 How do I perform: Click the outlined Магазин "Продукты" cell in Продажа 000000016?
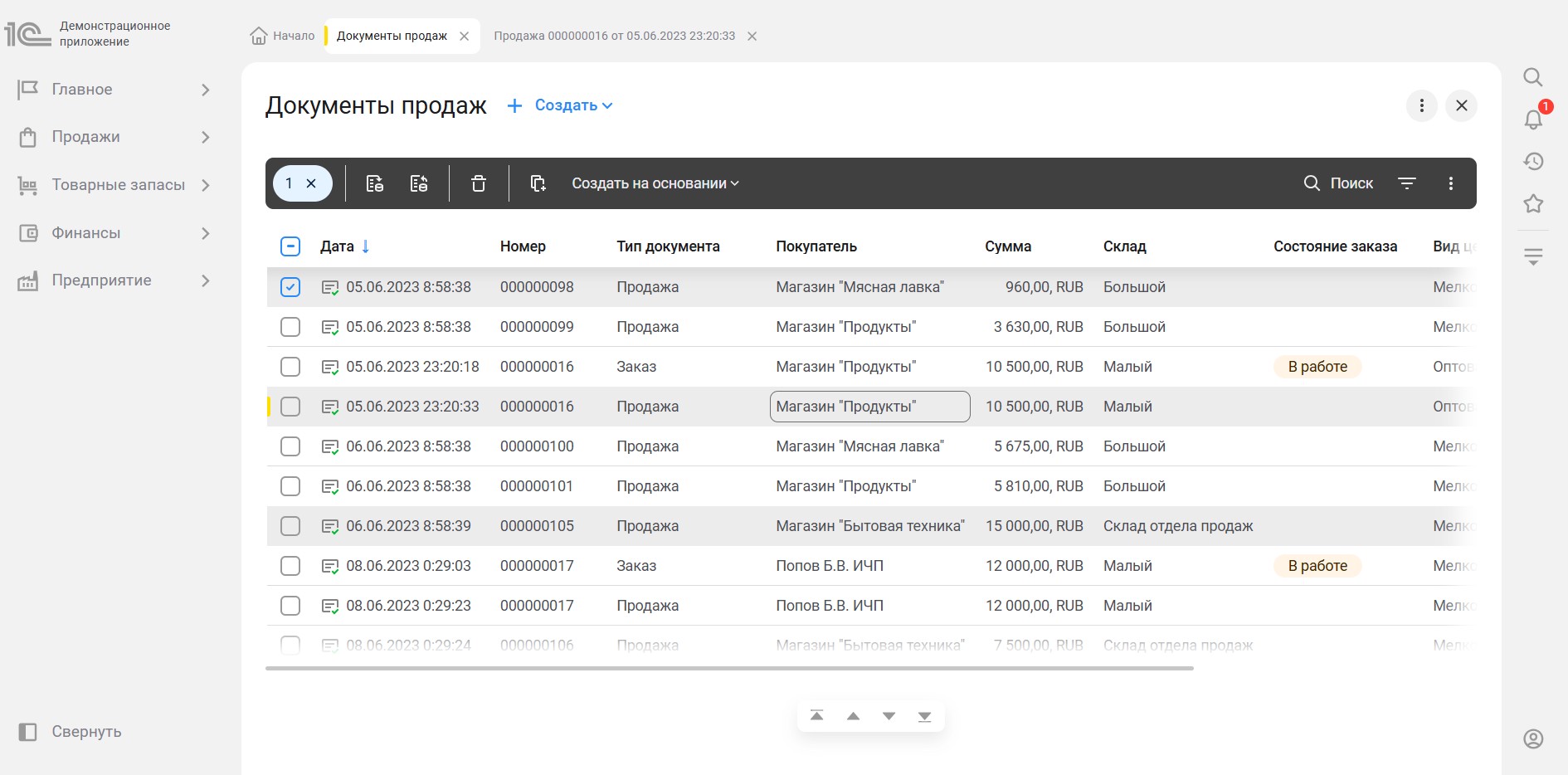(x=870, y=407)
